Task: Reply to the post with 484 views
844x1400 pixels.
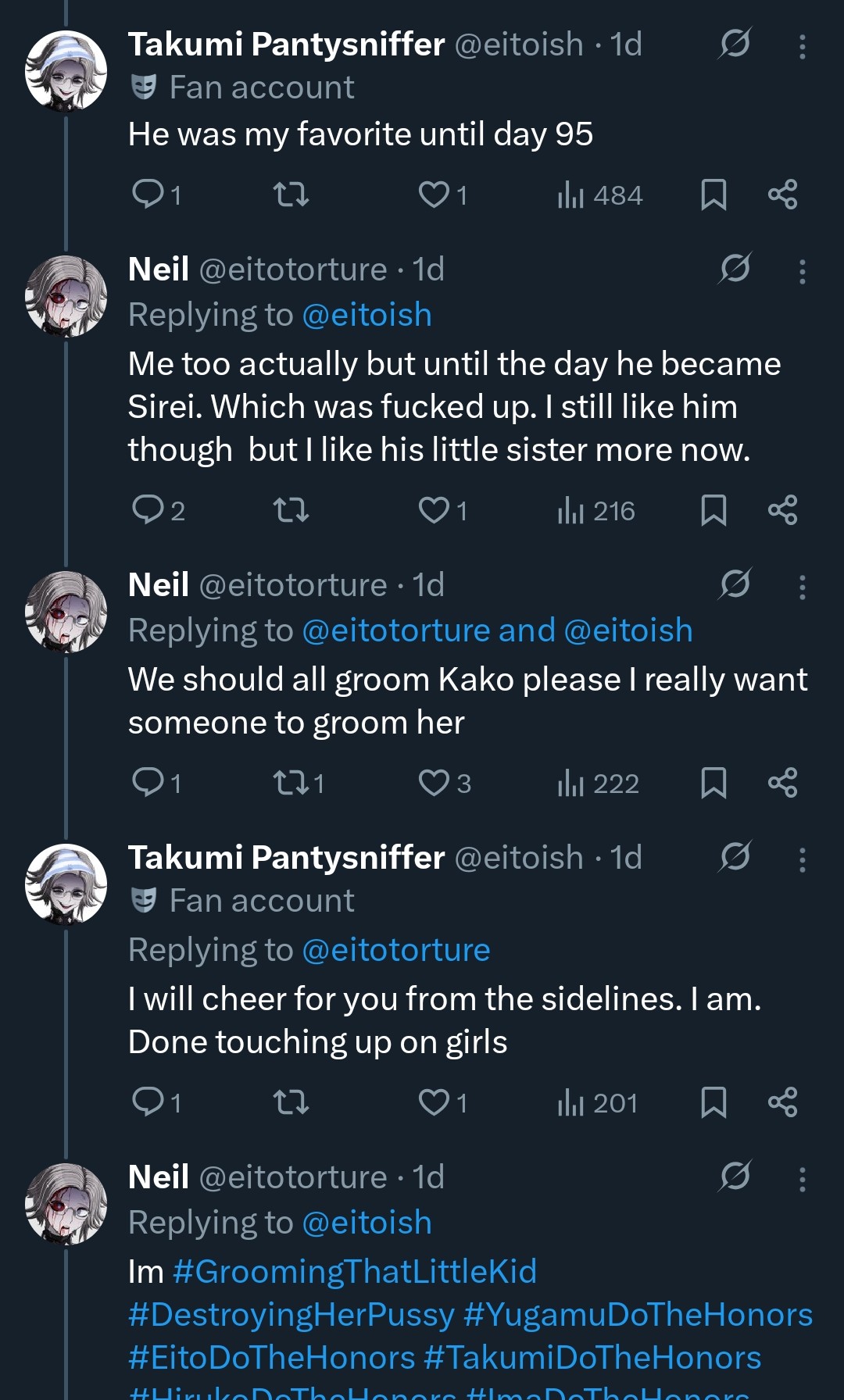Action: click(148, 194)
